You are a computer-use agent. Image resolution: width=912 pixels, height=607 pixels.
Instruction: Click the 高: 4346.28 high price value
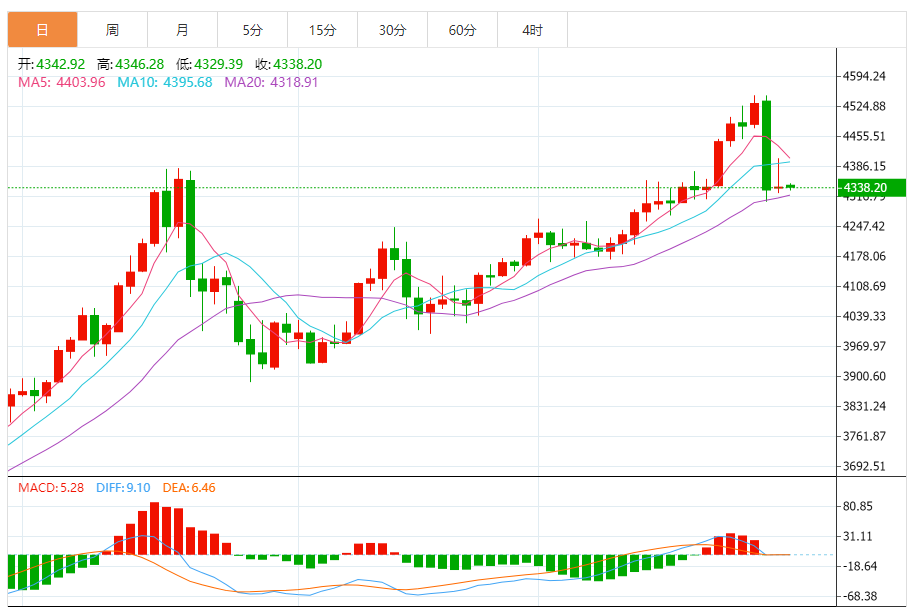click(x=131, y=64)
